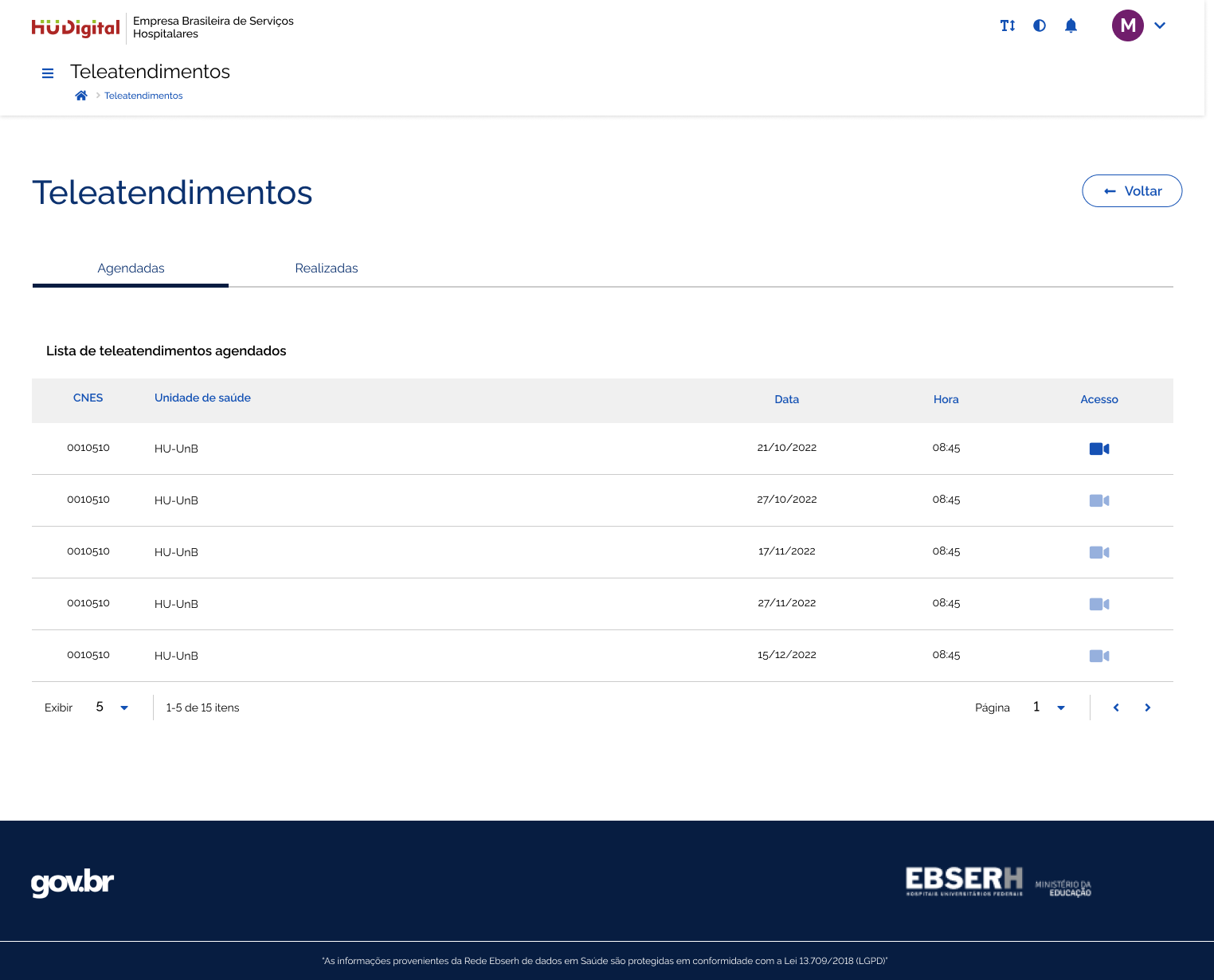1214x980 pixels.
Task: Go to next page of results
Action: (1148, 708)
